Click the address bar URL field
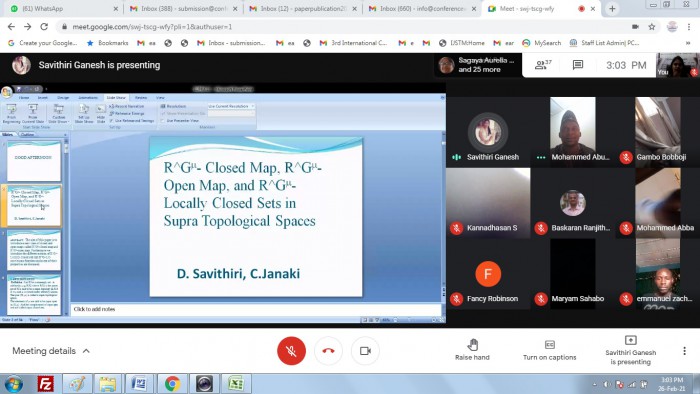 click(344, 27)
